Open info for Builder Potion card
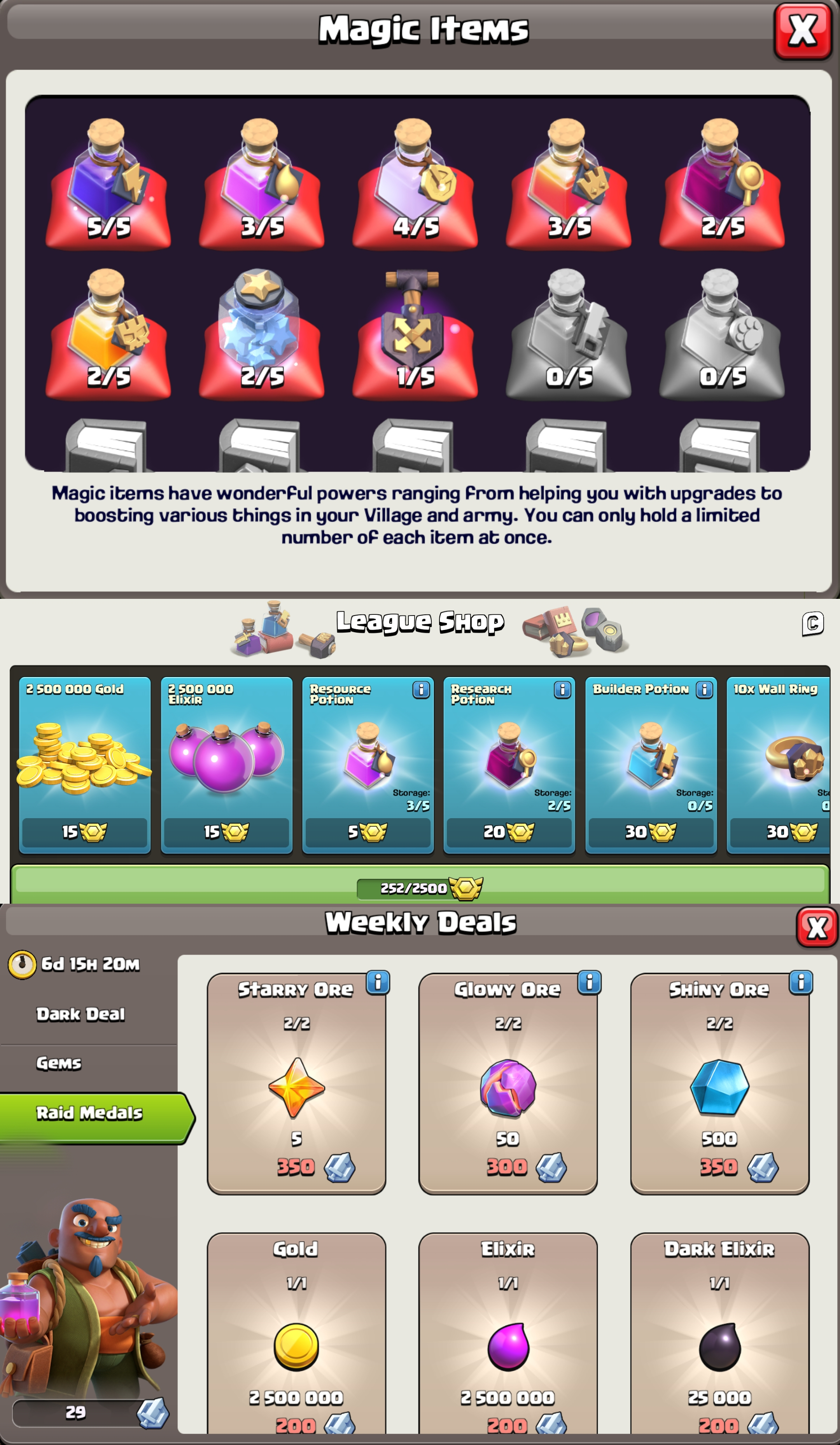The width and height of the screenshot is (840, 1445). coord(705,690)
